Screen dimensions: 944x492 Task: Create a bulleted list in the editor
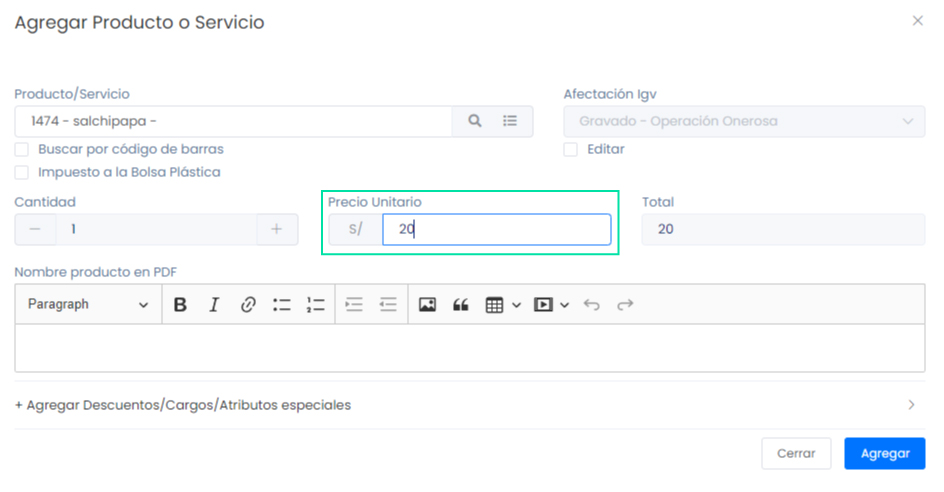click(x=282, y=305)
